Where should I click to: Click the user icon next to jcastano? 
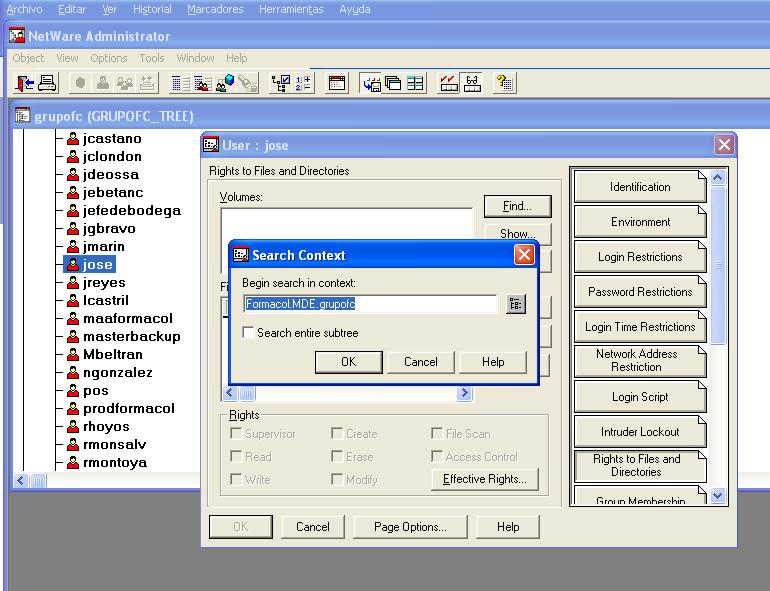(73, 139)
